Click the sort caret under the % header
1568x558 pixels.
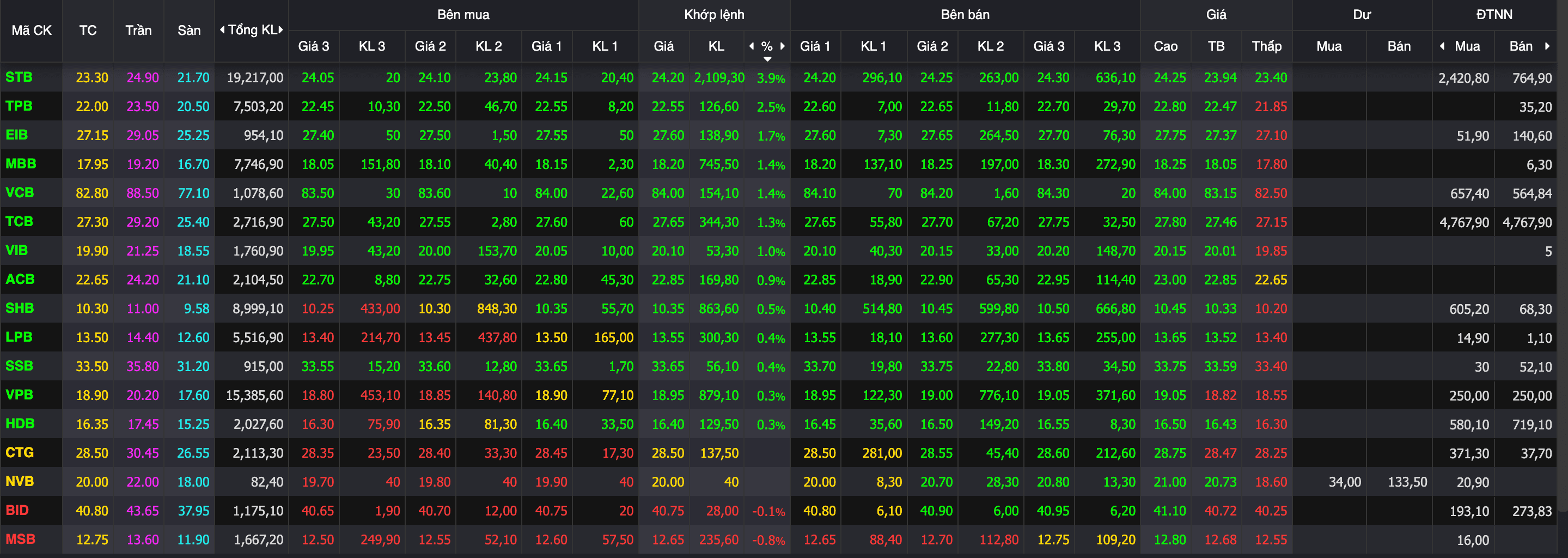click(x=767, y=59)
